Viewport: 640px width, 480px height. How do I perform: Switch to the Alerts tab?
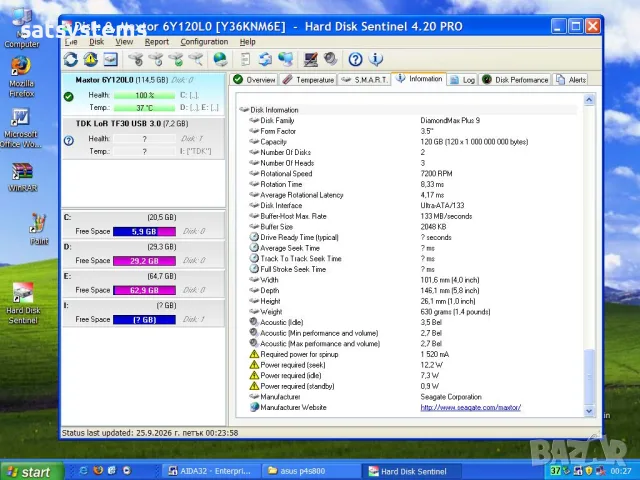coord(571,80)
